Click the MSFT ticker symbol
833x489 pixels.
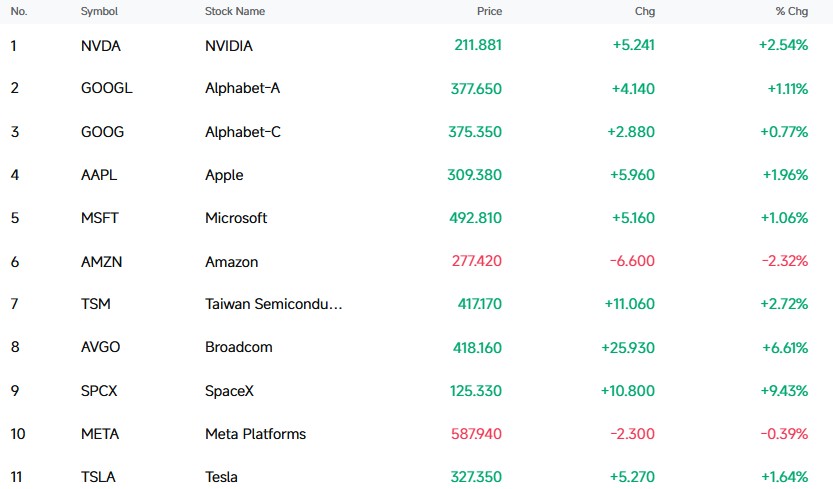pyautogui.click(x=100, y=218)
